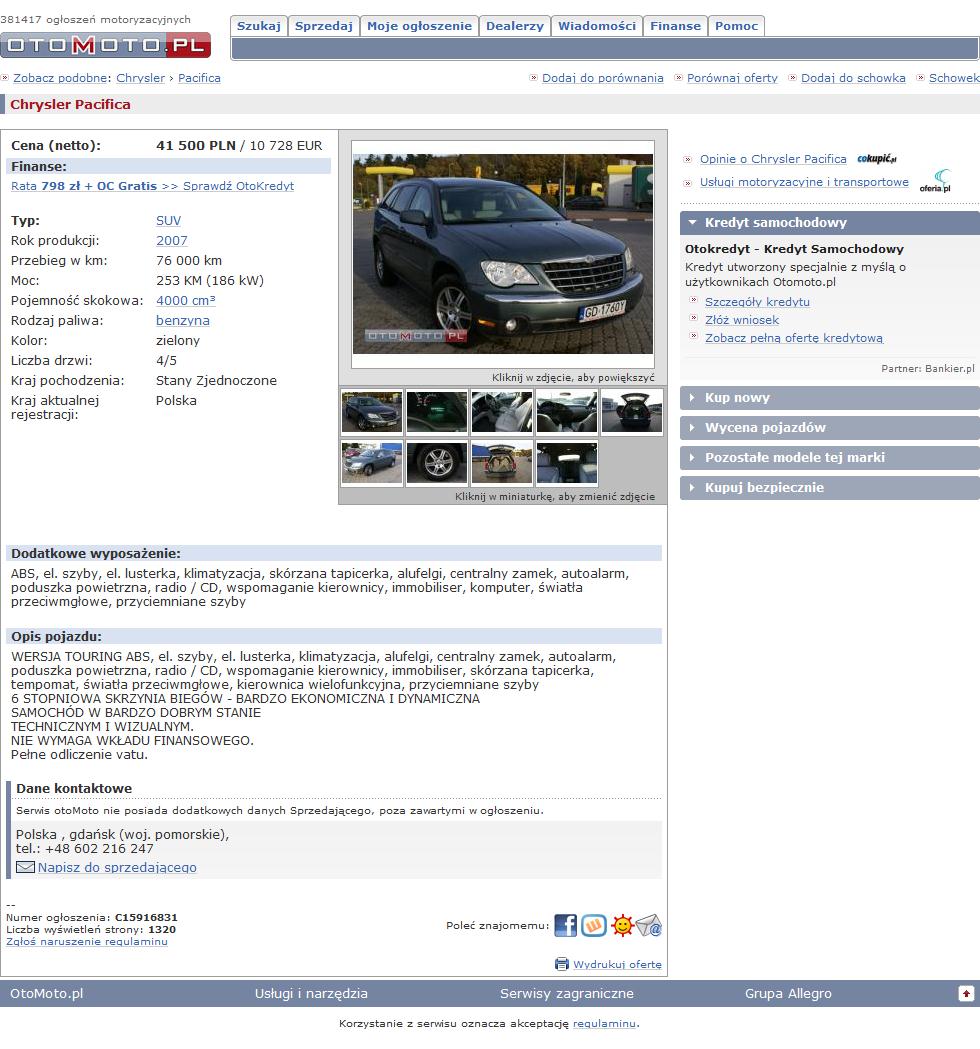Open Zobacz pełną ofertę kredytową
The height and width of the screenshot is (1049, 980).
pos(794,339)
